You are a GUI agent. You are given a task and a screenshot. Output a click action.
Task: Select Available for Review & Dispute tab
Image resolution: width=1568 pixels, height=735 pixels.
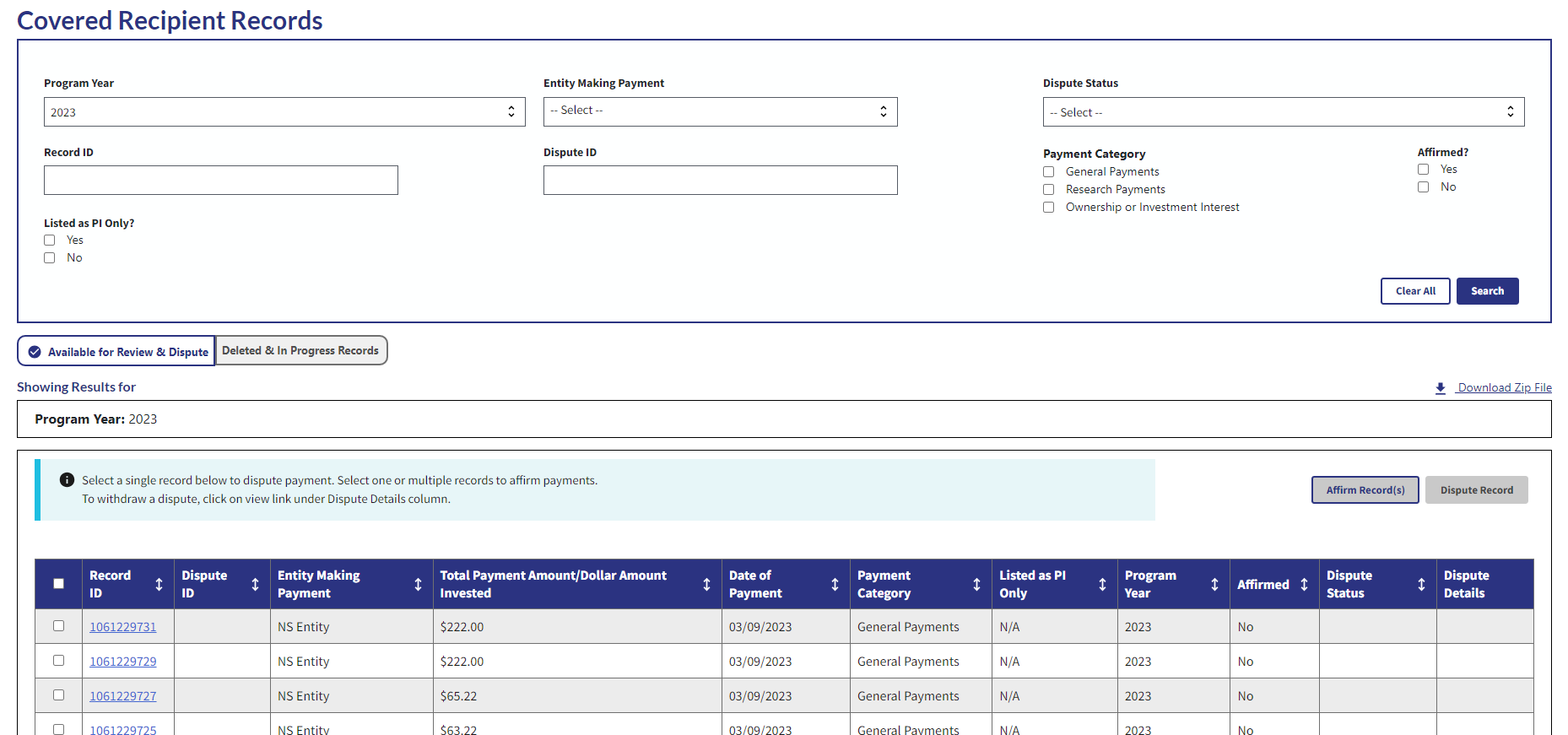117,352
